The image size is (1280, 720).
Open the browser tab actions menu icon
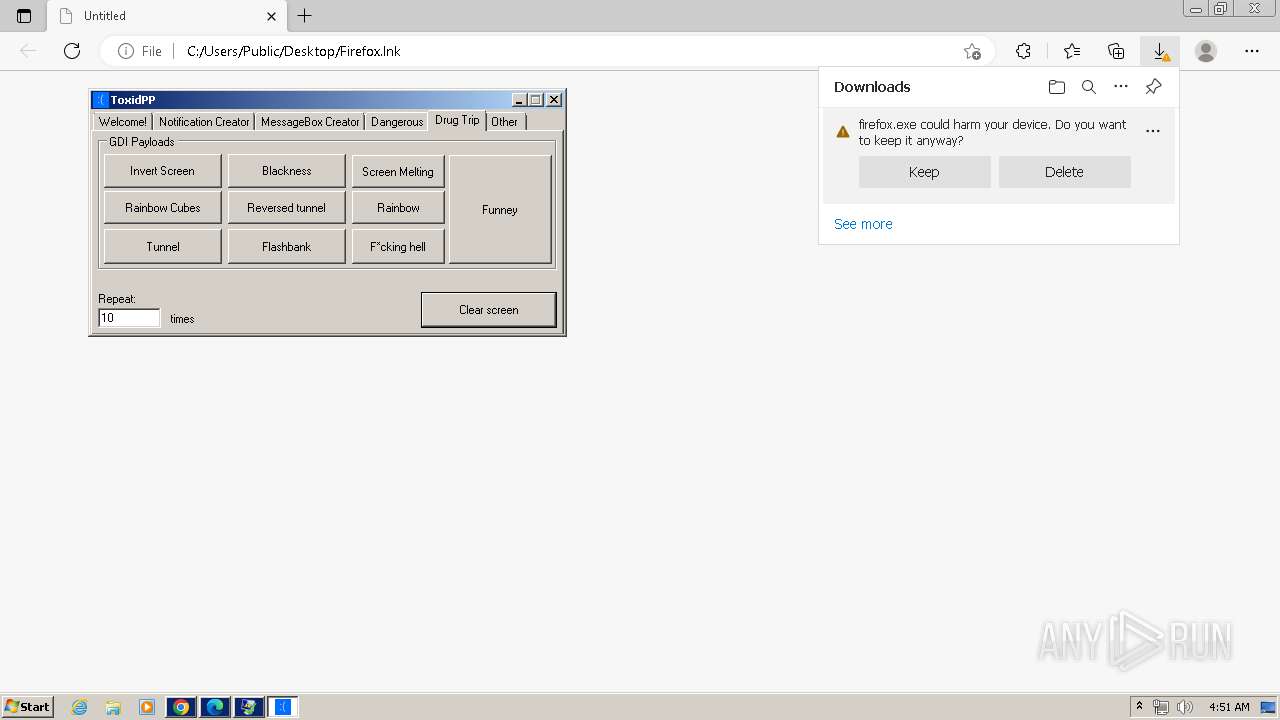pos(24,16)
